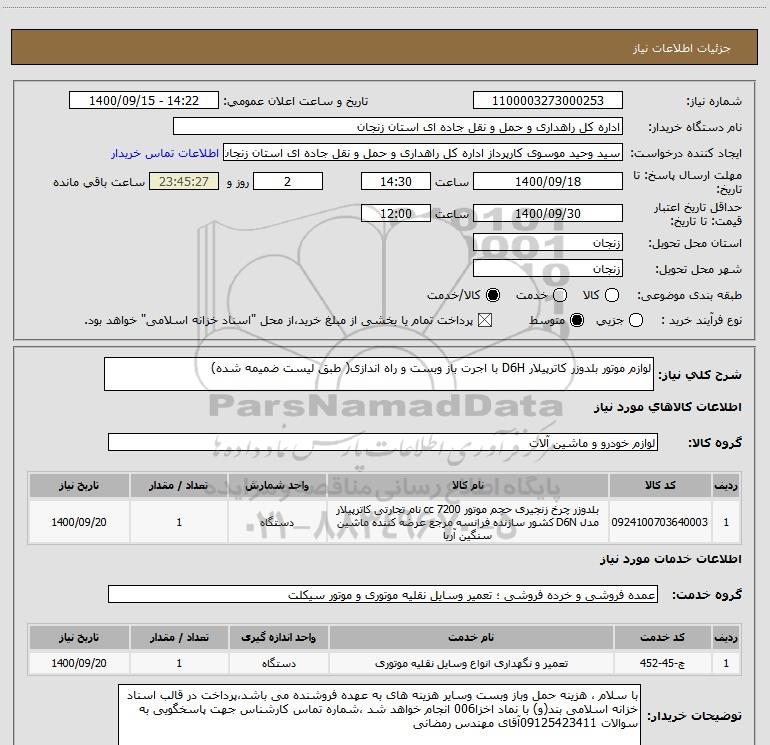Click the countdown timer 23:45:27
Viewport: 770px width, 745px height.
pos(184,182)
